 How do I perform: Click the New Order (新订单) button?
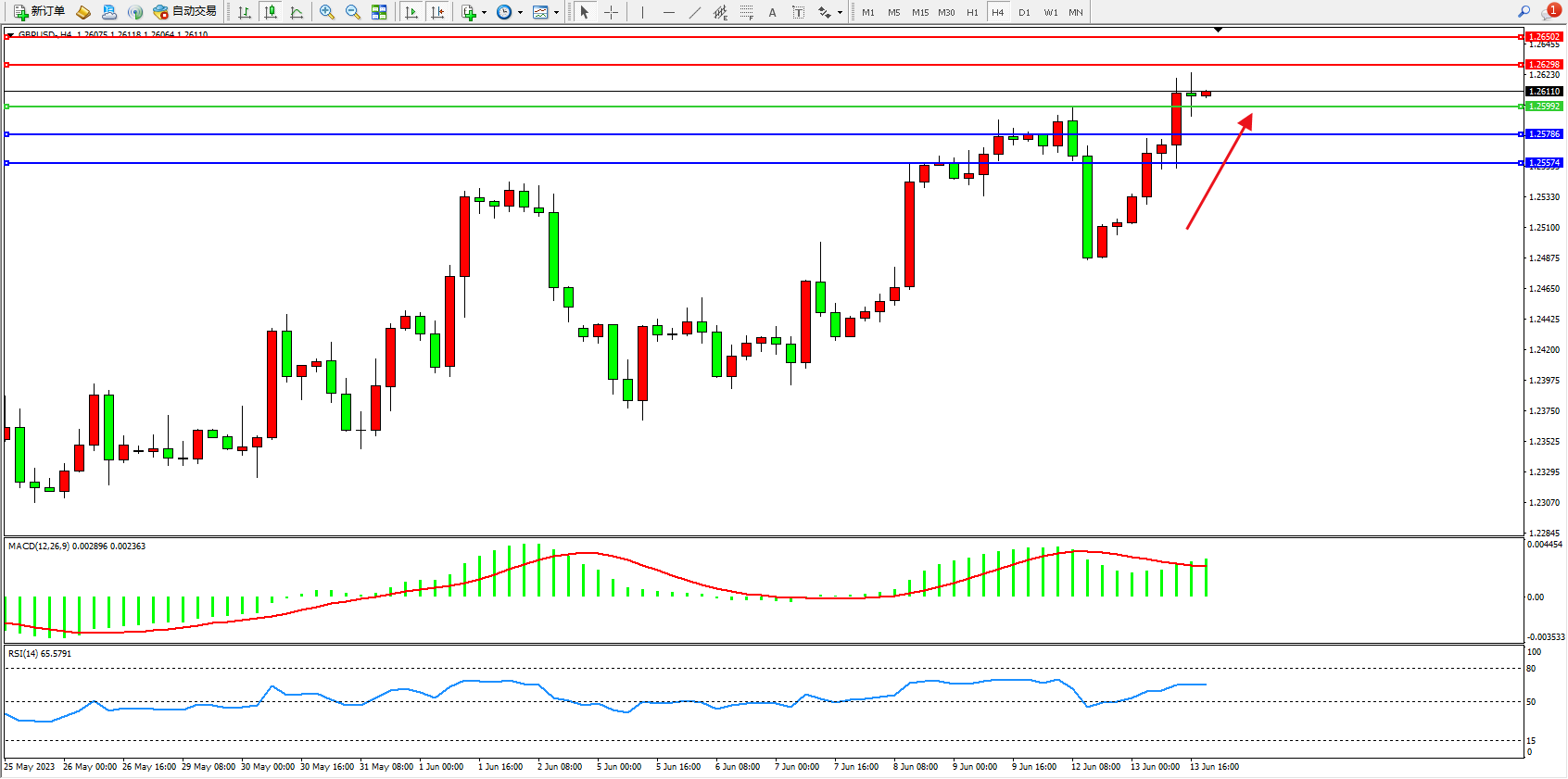pos(39,12)
